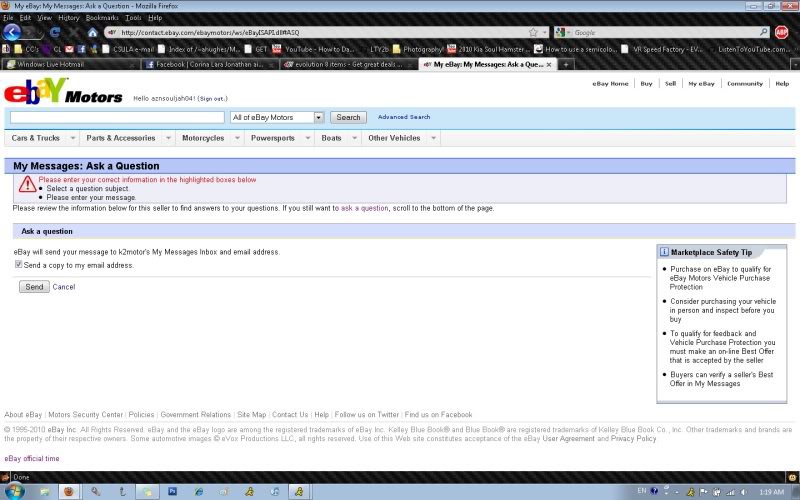Screen dimensions: 800x500
Task: Open the eBay Motors logo
Action: [x=63, y=91]
